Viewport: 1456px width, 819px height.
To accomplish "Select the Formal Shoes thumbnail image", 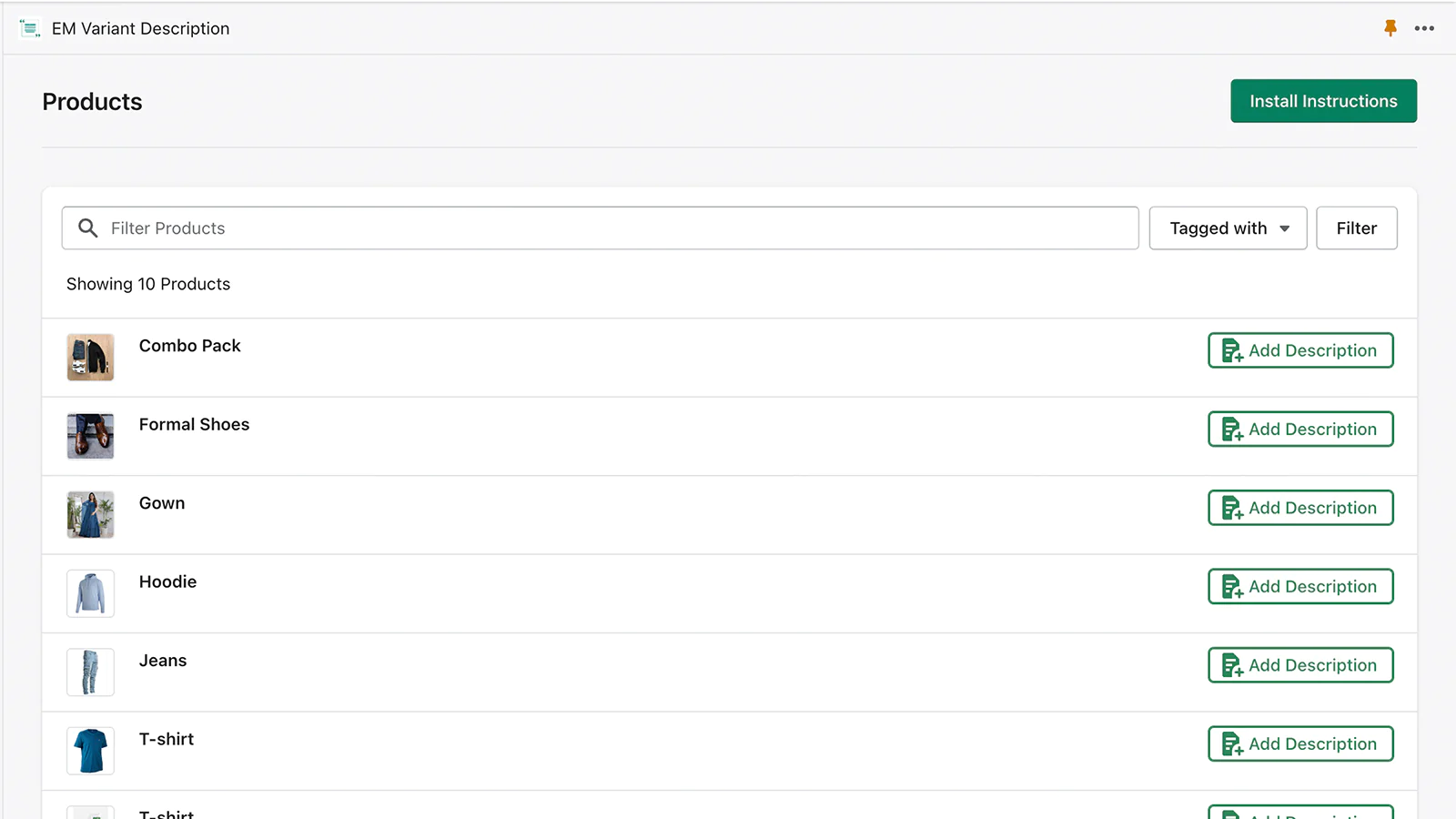I will [91, 436].
